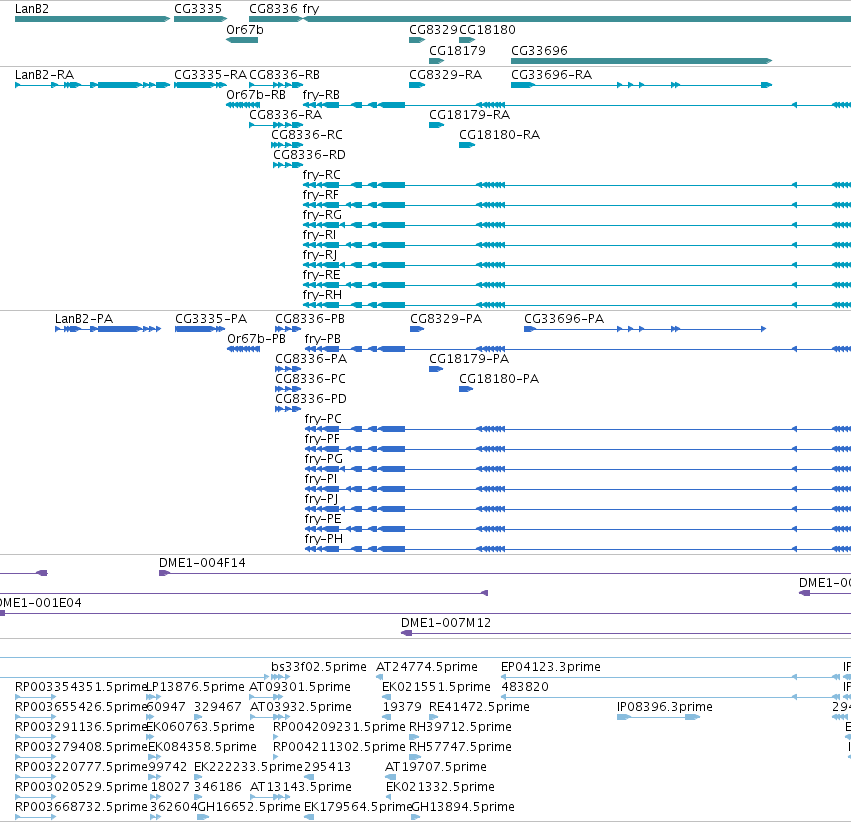Click the CG8329-PA protein label
The width and height of the screenshot is (851, 822).
[446, 319]
